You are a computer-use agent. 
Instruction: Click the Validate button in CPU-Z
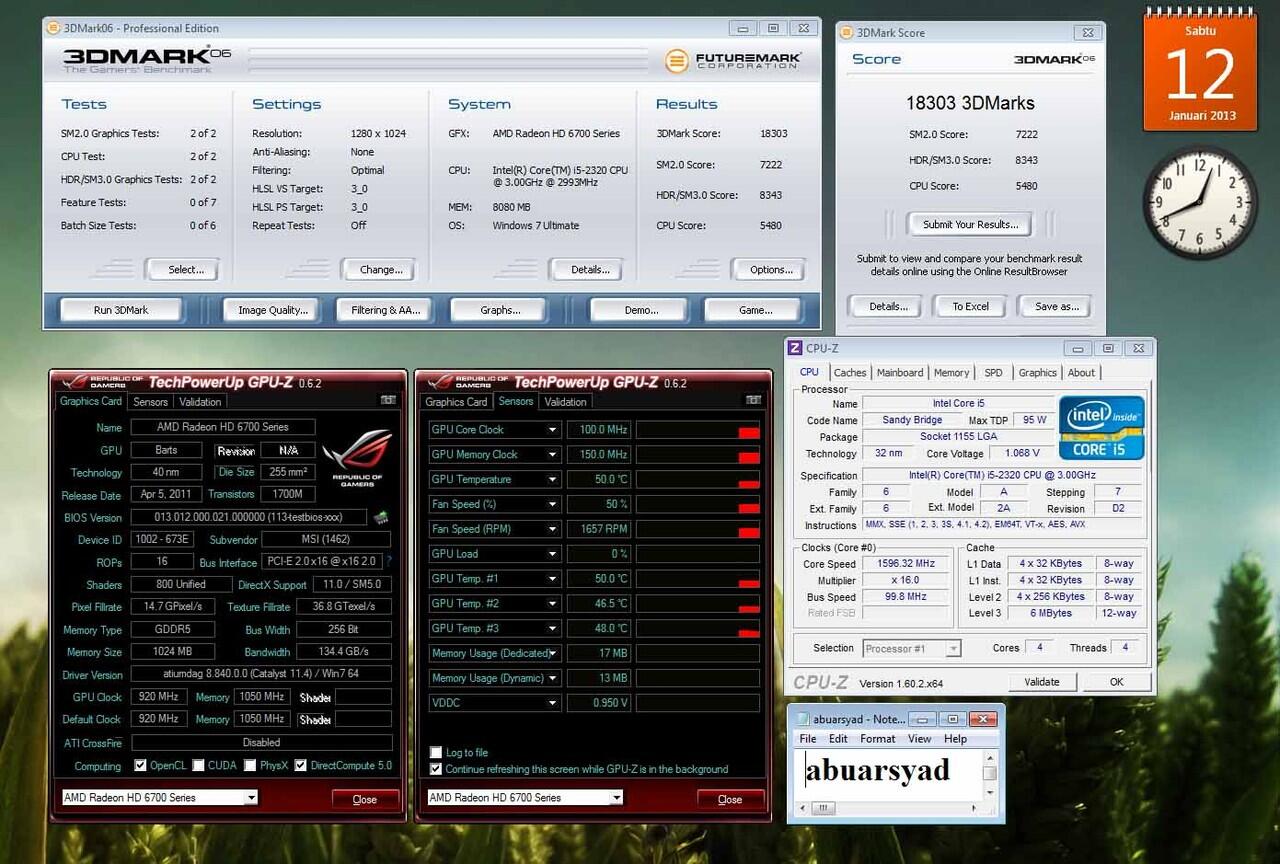1041,682
